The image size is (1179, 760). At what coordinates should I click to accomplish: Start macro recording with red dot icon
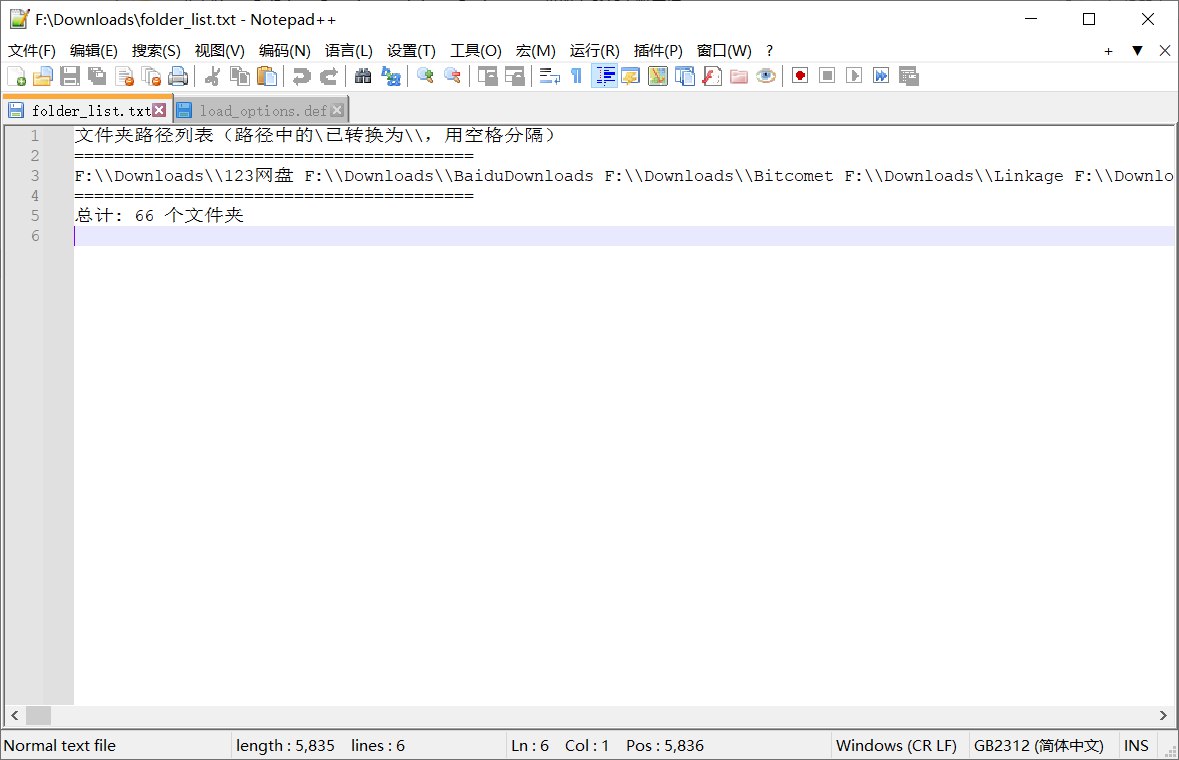(799, 76)
